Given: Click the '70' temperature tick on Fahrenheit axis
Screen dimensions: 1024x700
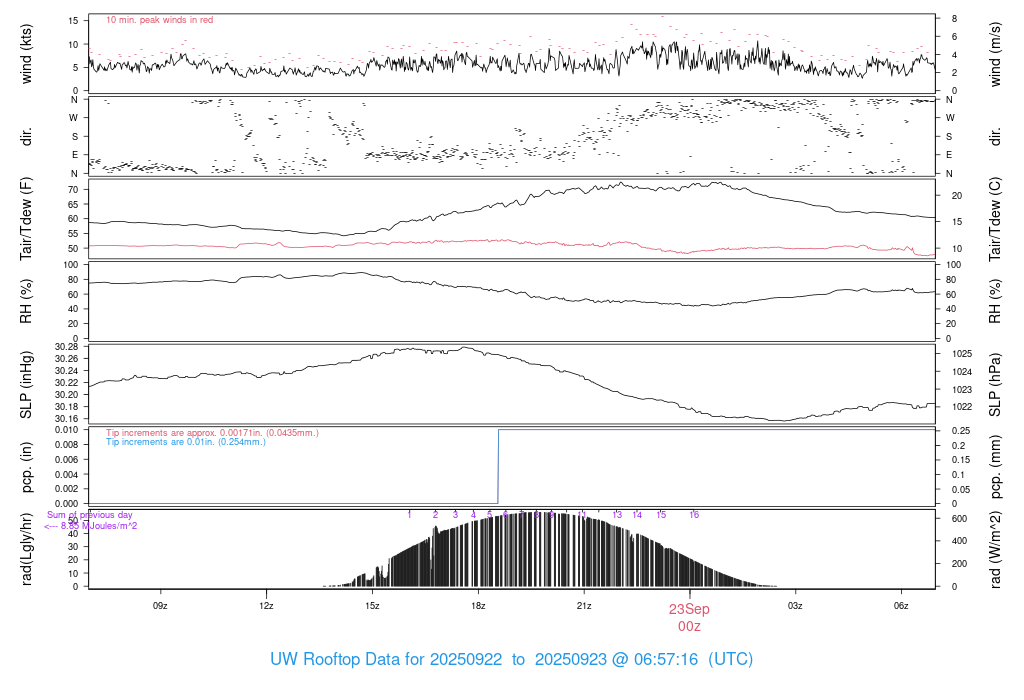Looking at the screenshot, I should [73, 190].
